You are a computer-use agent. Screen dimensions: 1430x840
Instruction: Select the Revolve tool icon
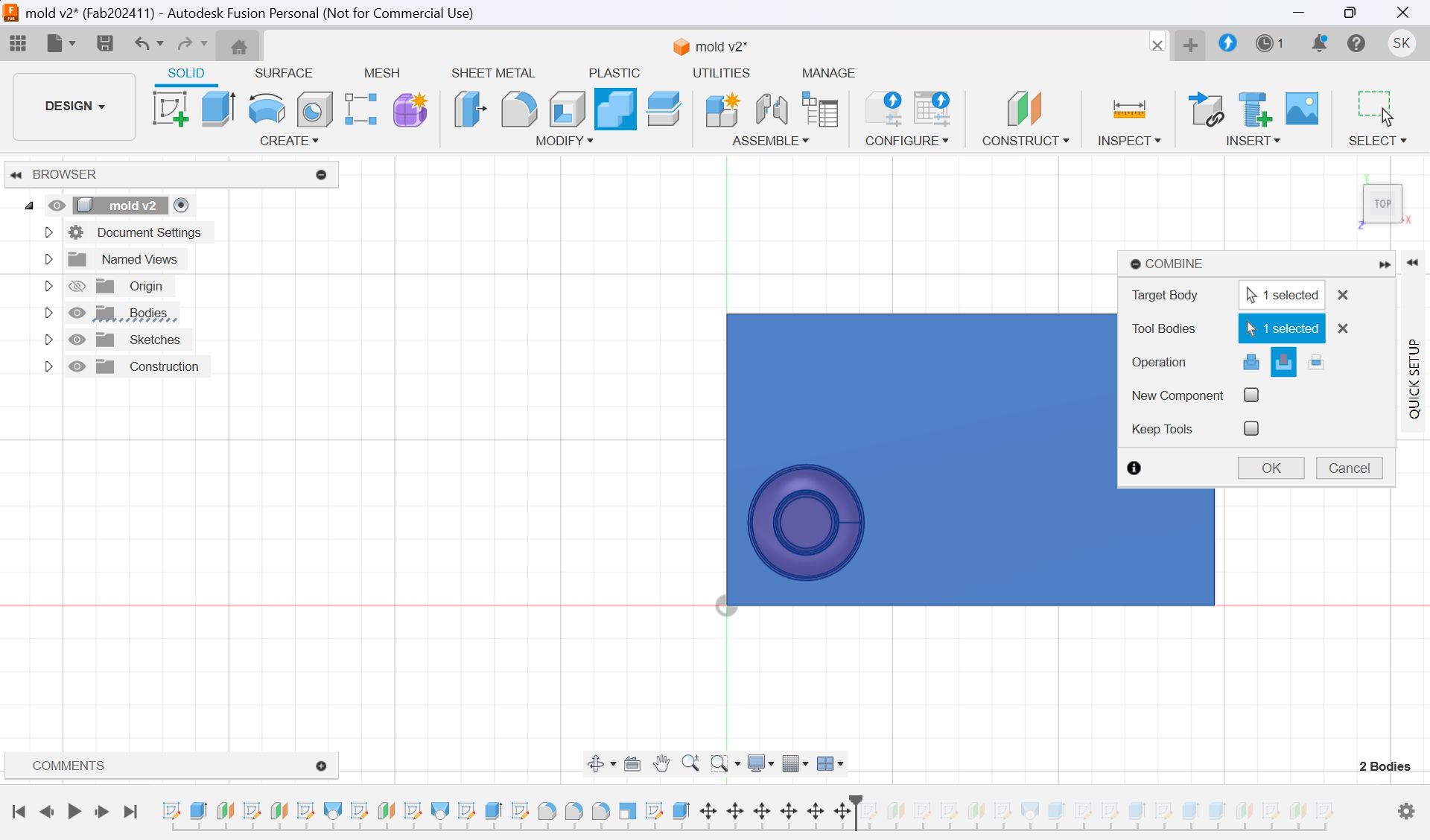[x=267, y=109]
